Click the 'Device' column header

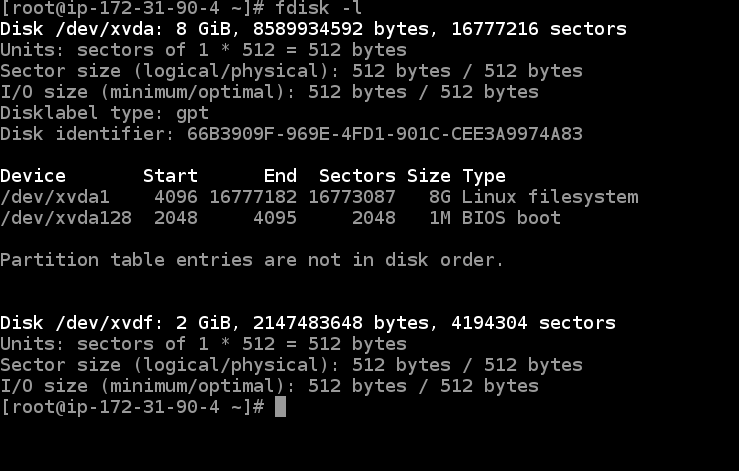33,176
